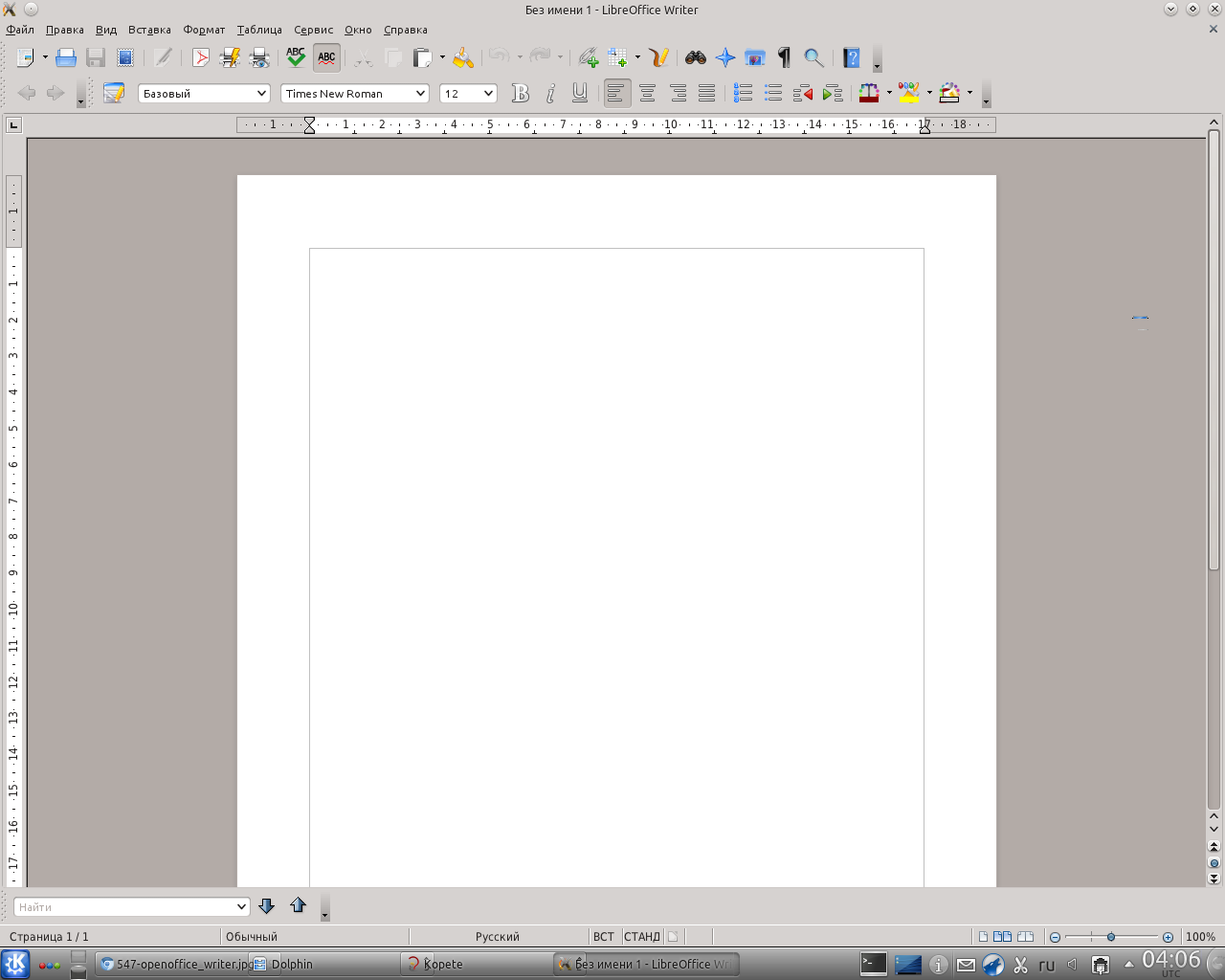This screenshot has width=1225, height=980.
Task: Apply yellow Highlighting color
Action: coord(909,93)
